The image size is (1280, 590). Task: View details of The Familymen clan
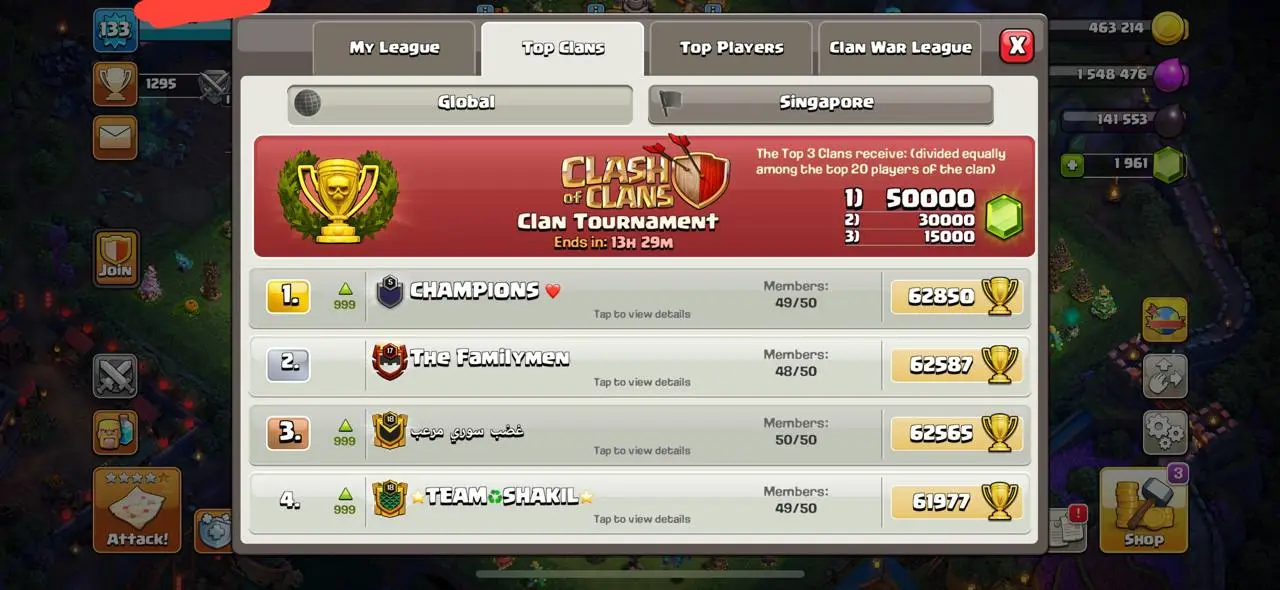[x=640, y=366]
